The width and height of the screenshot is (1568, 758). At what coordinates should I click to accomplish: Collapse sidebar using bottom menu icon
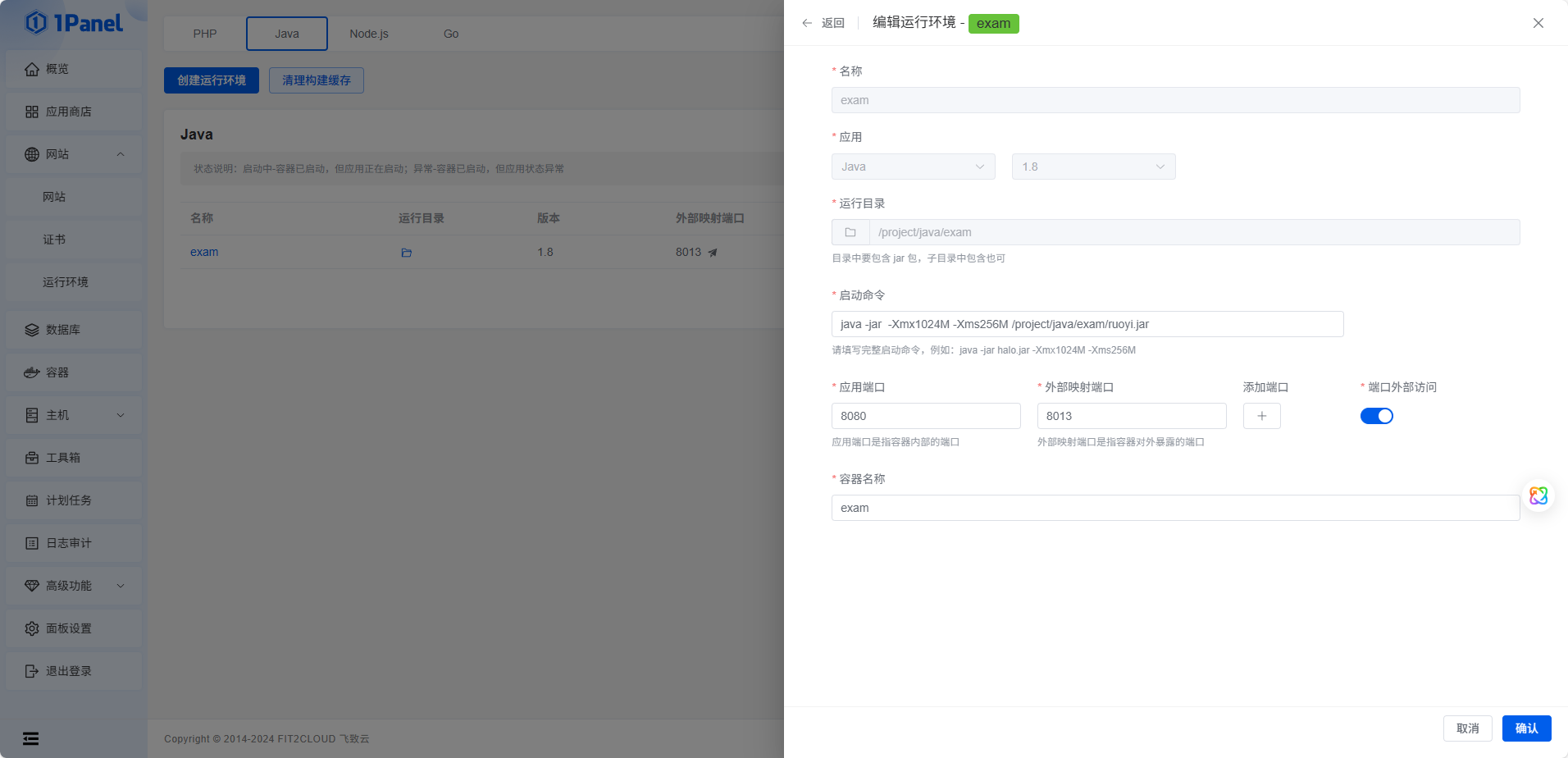31,738
